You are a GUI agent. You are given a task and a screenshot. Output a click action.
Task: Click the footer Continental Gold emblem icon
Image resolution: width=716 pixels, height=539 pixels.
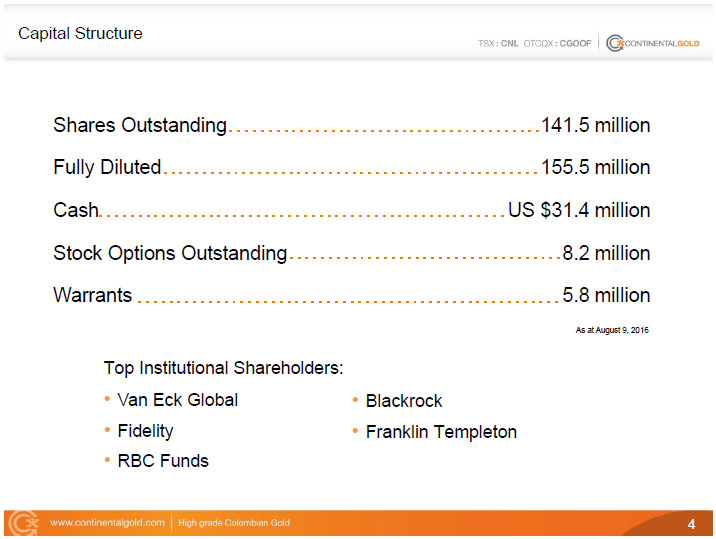(x=22, y=523)
